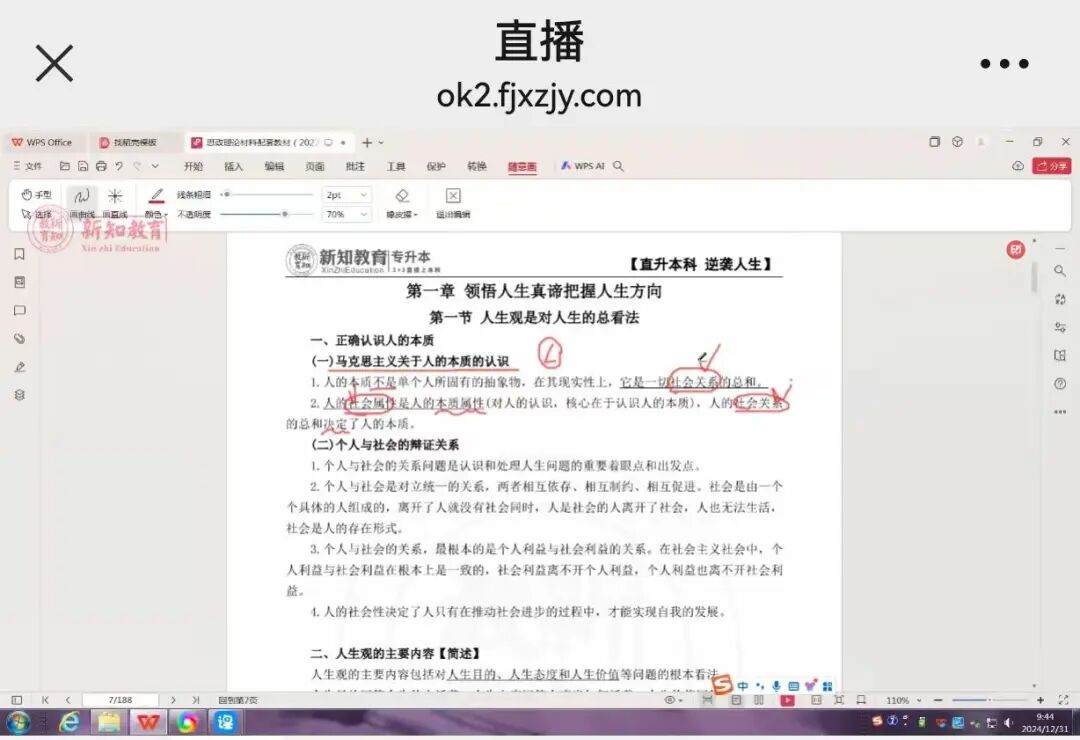Launch WPS Office from the taskbar
The height and width of the screenshot is (740, 1080).
(x=148, y=723)
